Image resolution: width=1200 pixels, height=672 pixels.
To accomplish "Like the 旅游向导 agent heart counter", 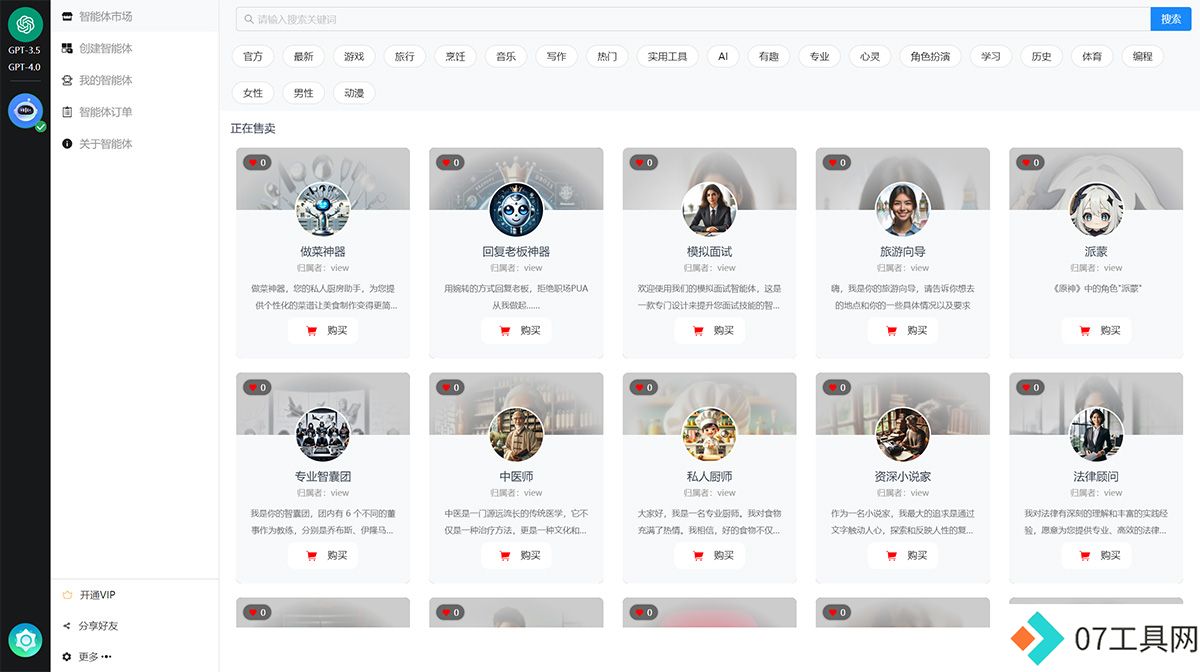I will click(836, 162).
